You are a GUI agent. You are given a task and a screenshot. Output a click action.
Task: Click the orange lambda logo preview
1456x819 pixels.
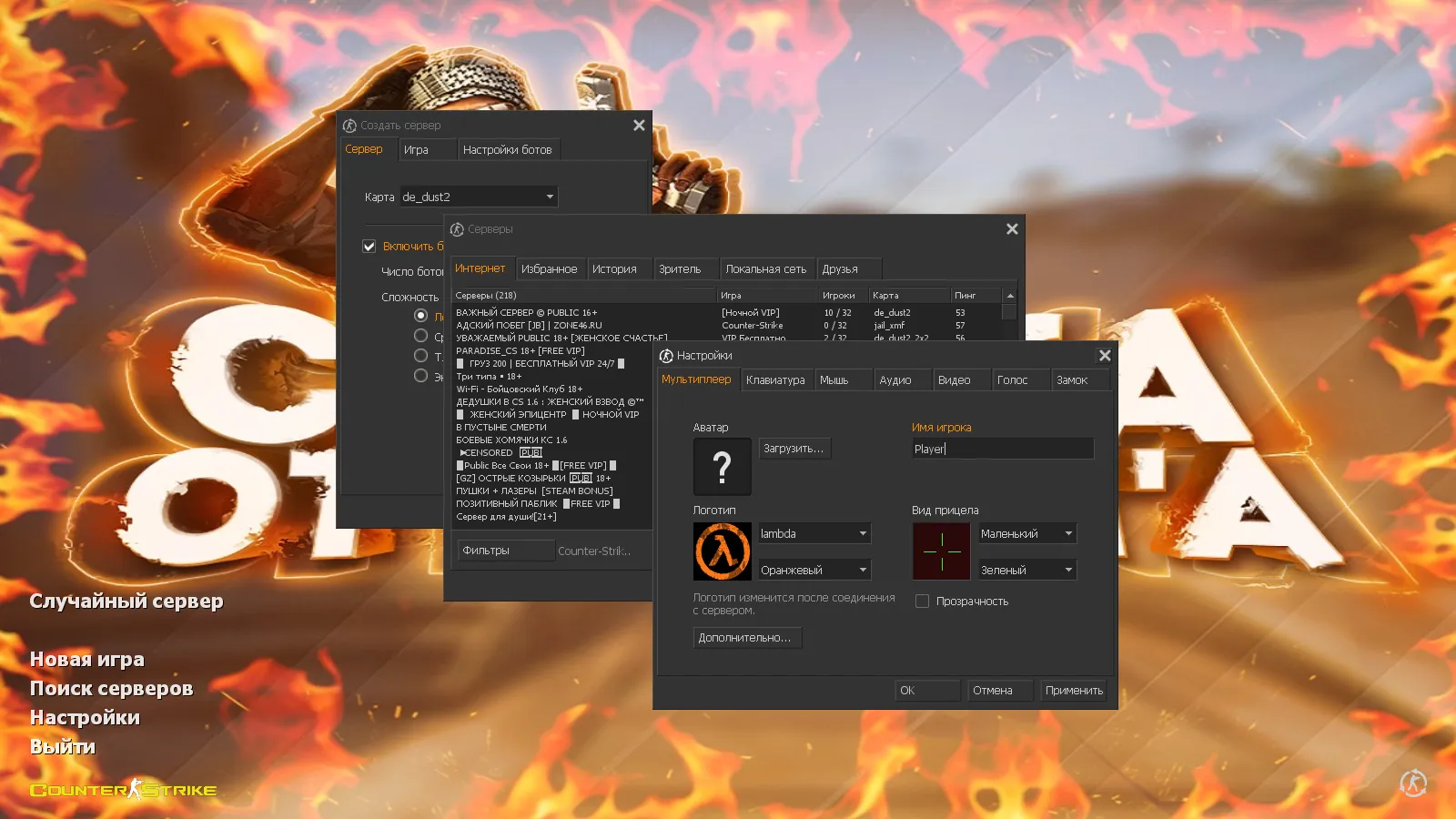(723, 551)
